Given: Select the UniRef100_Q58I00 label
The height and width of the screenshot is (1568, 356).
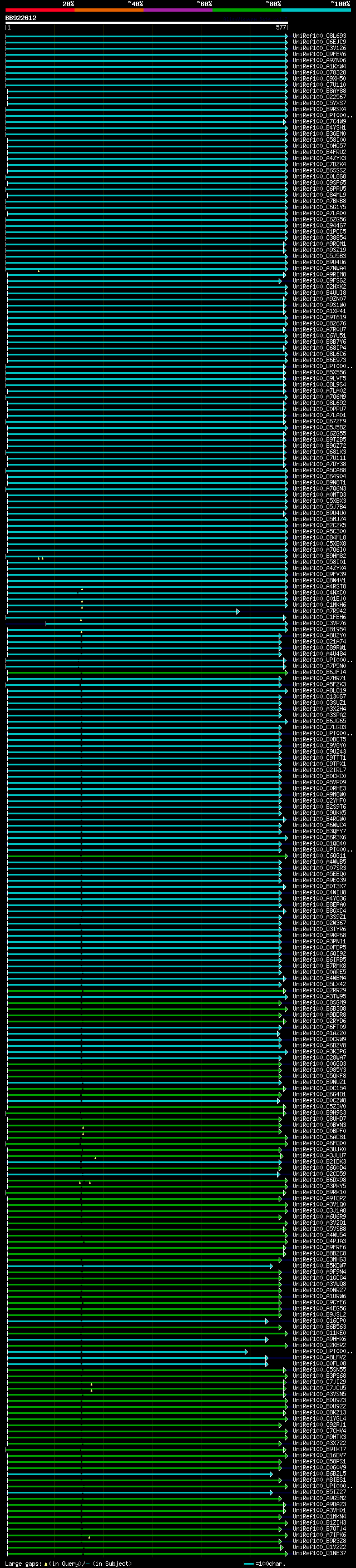Looking at the screenshot, I should tap(319, 140).
